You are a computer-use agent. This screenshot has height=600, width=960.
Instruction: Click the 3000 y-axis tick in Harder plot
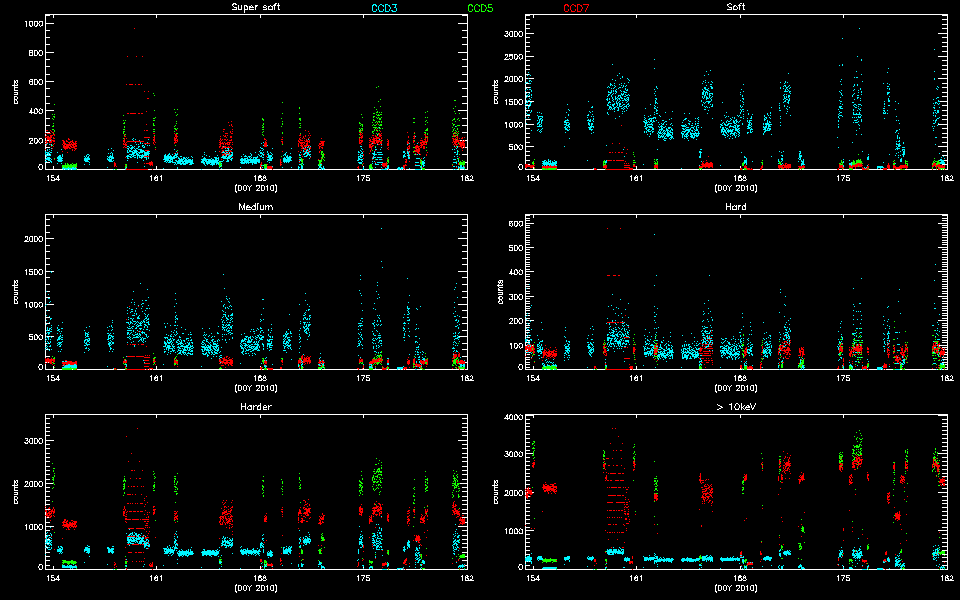tap(33, 441)
